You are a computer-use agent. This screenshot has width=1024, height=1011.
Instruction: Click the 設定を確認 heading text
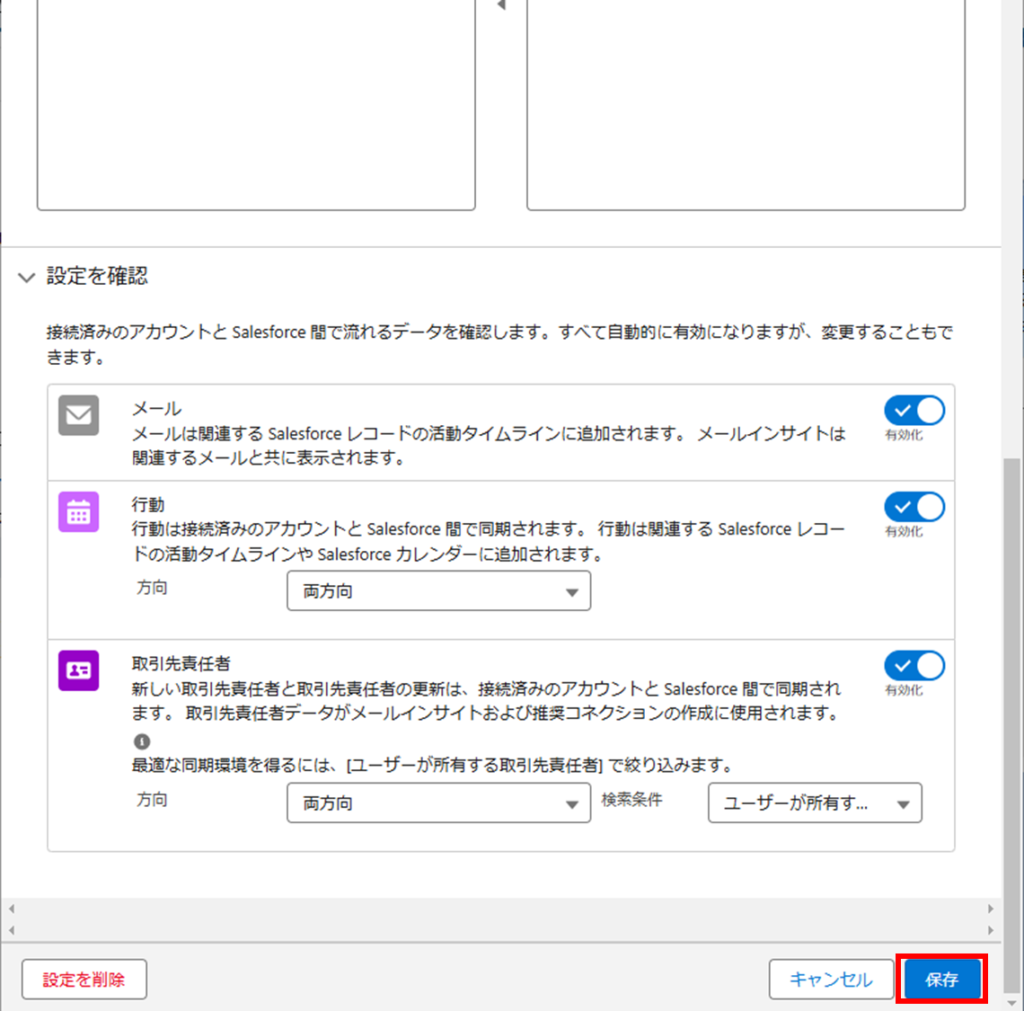(x=97, y=276)
